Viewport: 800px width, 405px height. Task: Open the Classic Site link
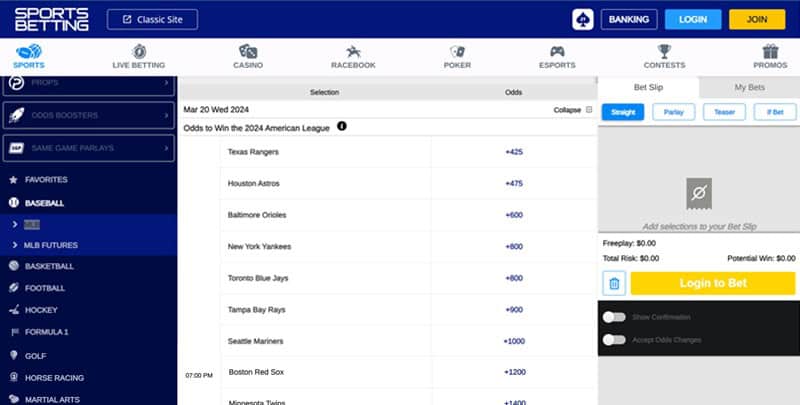tap(153, 19)
